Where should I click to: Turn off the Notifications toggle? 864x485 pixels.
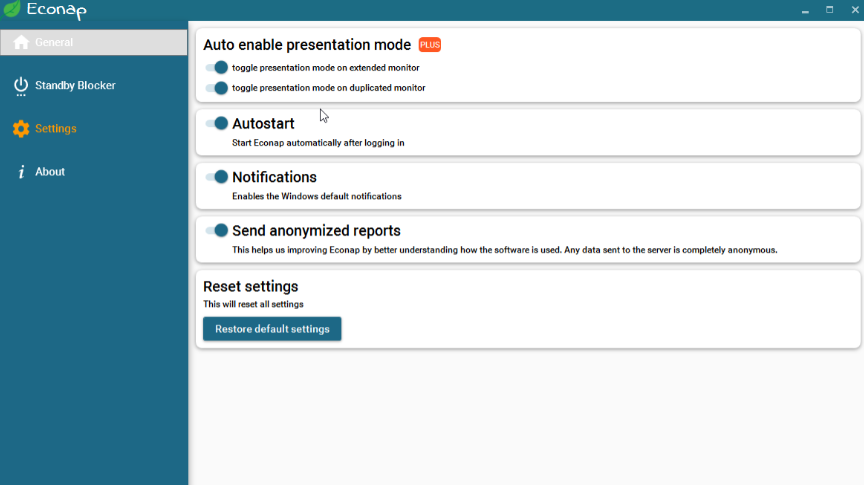[217, 176]
